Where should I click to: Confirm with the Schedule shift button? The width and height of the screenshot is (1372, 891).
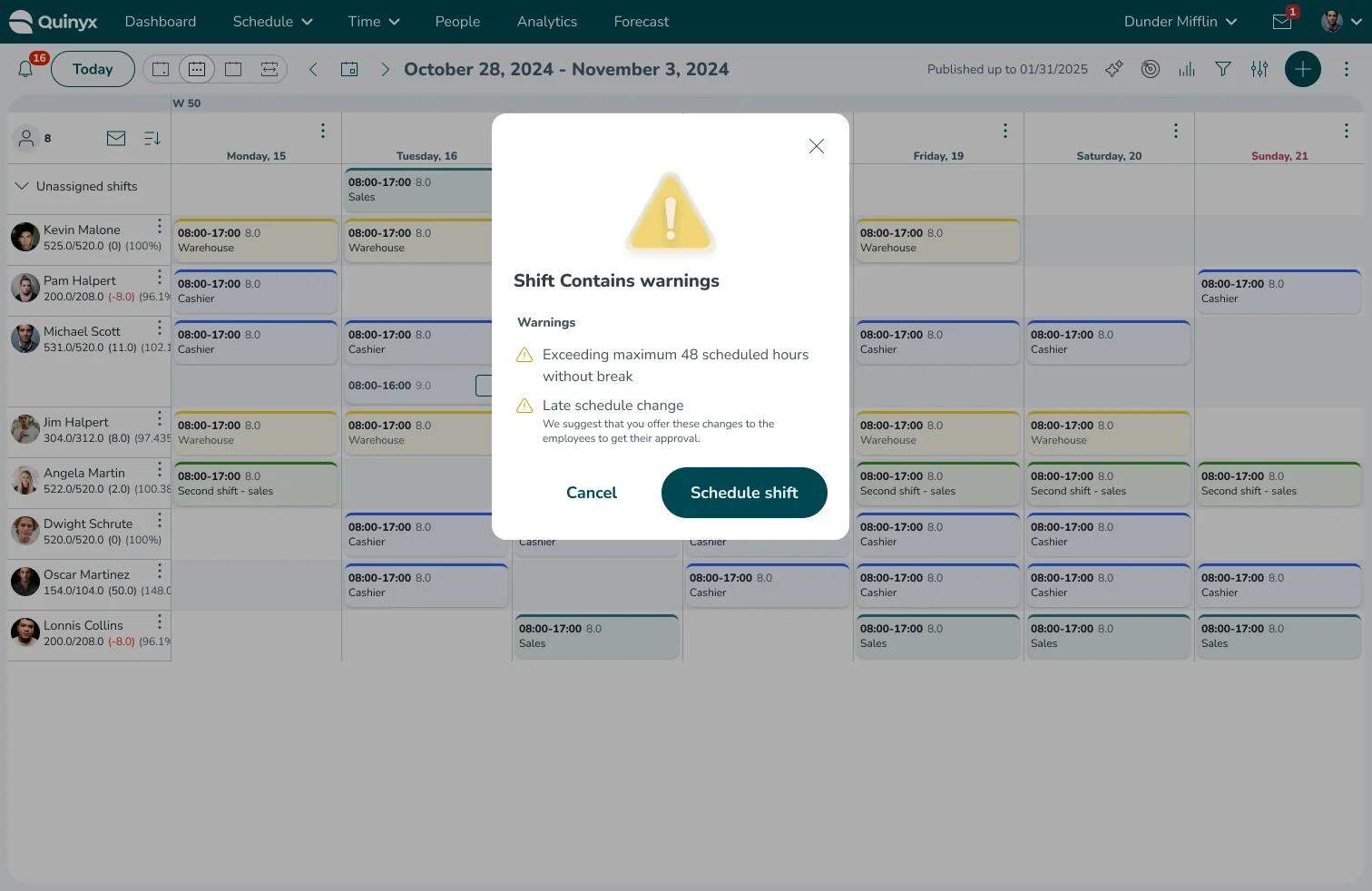tap(744, 493)
